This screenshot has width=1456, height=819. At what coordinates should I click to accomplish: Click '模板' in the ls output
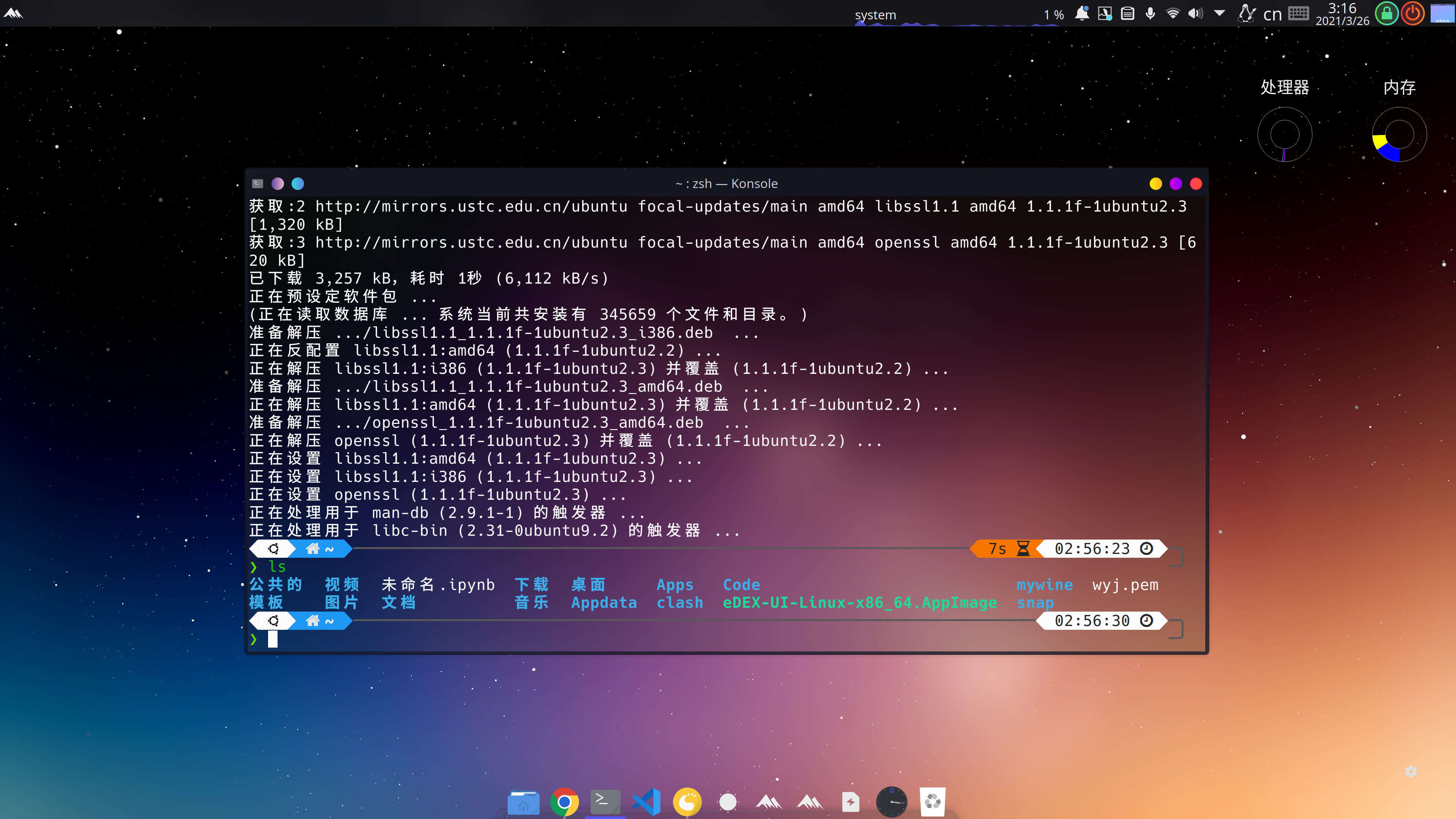pos(266,602)
